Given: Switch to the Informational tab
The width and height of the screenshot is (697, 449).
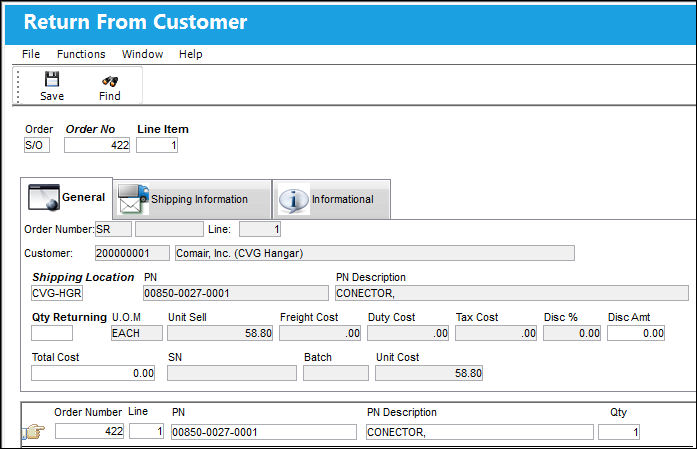Looking at the screenshot, I should (x=332, y=199).
